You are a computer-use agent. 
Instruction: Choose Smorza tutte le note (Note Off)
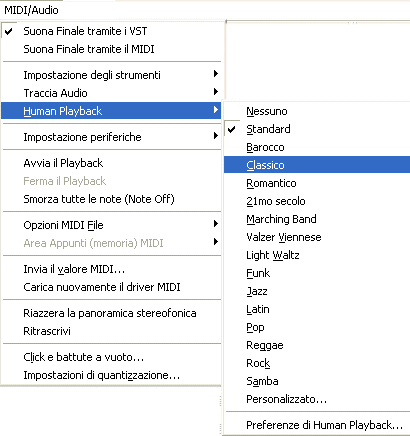pos(111,199)
